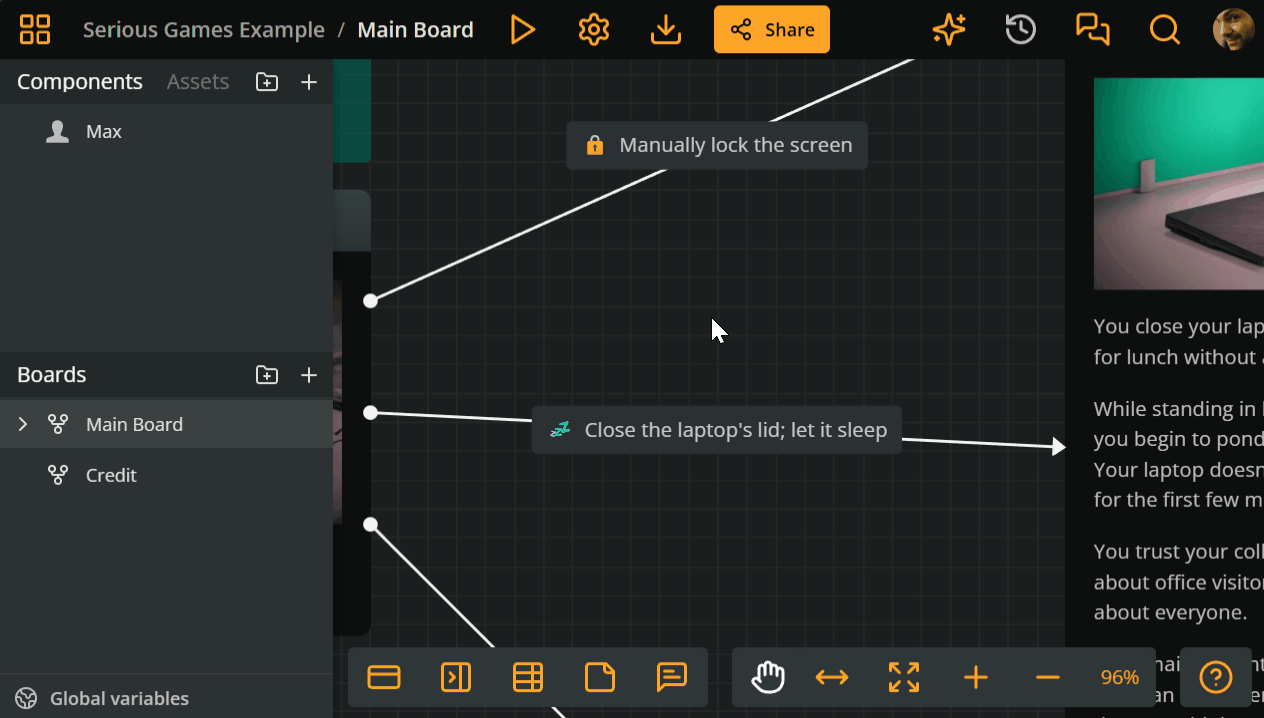1264x718 pixels.
Task: View version history via the clock icon
Action: (1020, 29)
